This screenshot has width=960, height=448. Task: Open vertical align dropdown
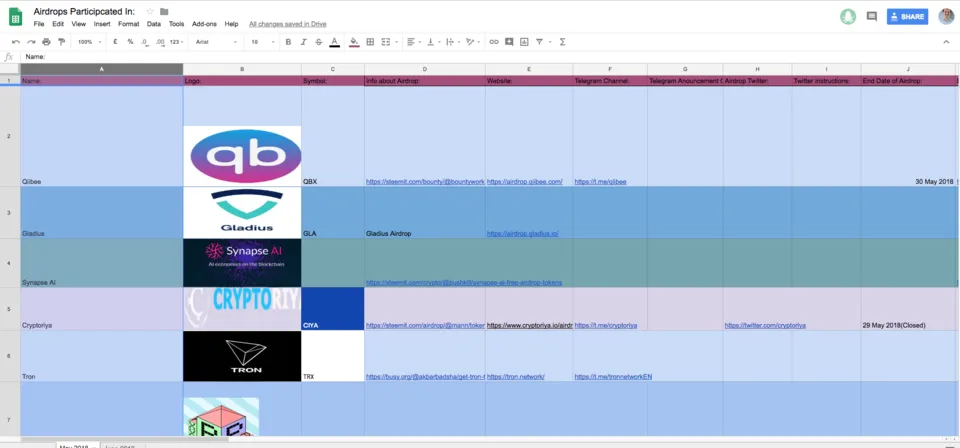coord(432,42)
